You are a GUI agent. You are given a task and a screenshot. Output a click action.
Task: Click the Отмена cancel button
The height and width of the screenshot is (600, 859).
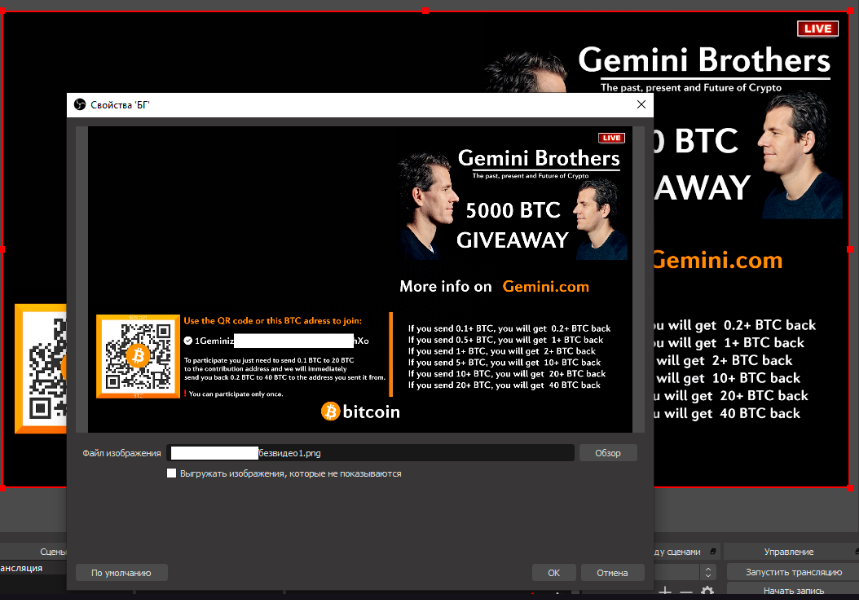pos(612,573)
